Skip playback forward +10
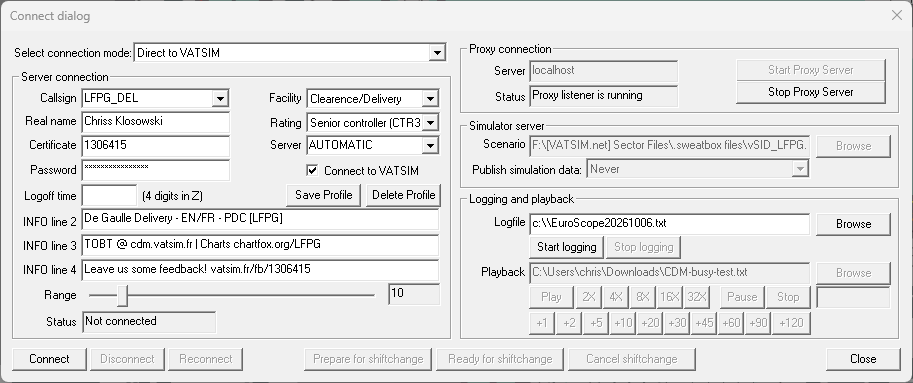913x383 pixels. point(623,323)
